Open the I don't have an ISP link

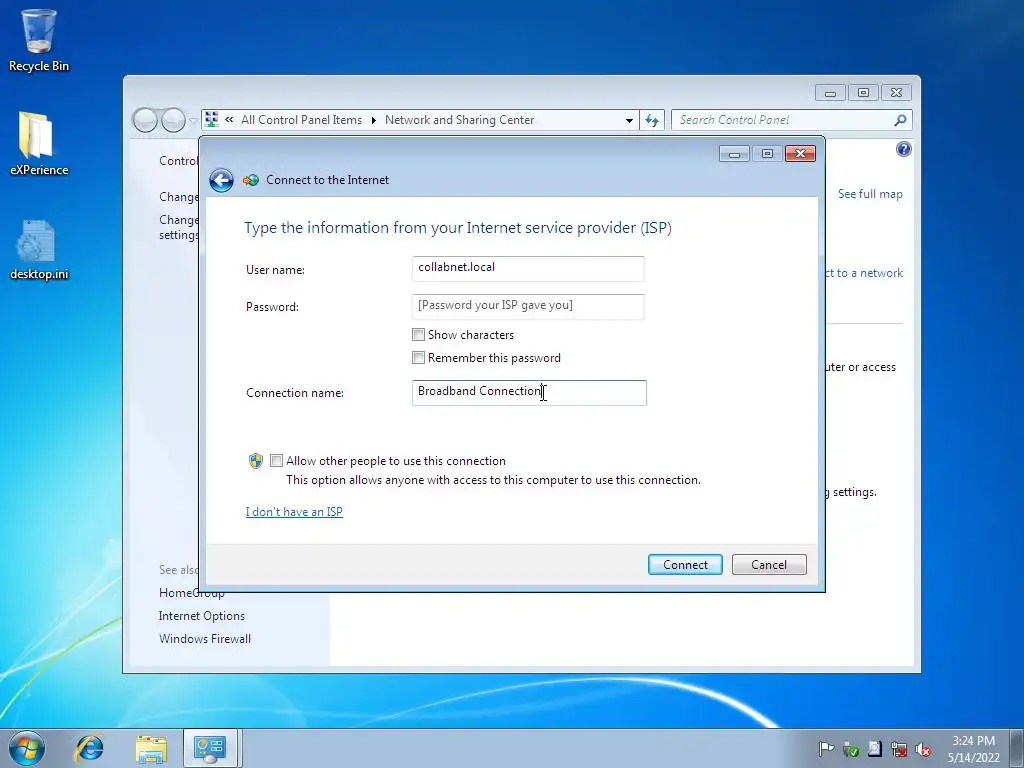(294, 512)
